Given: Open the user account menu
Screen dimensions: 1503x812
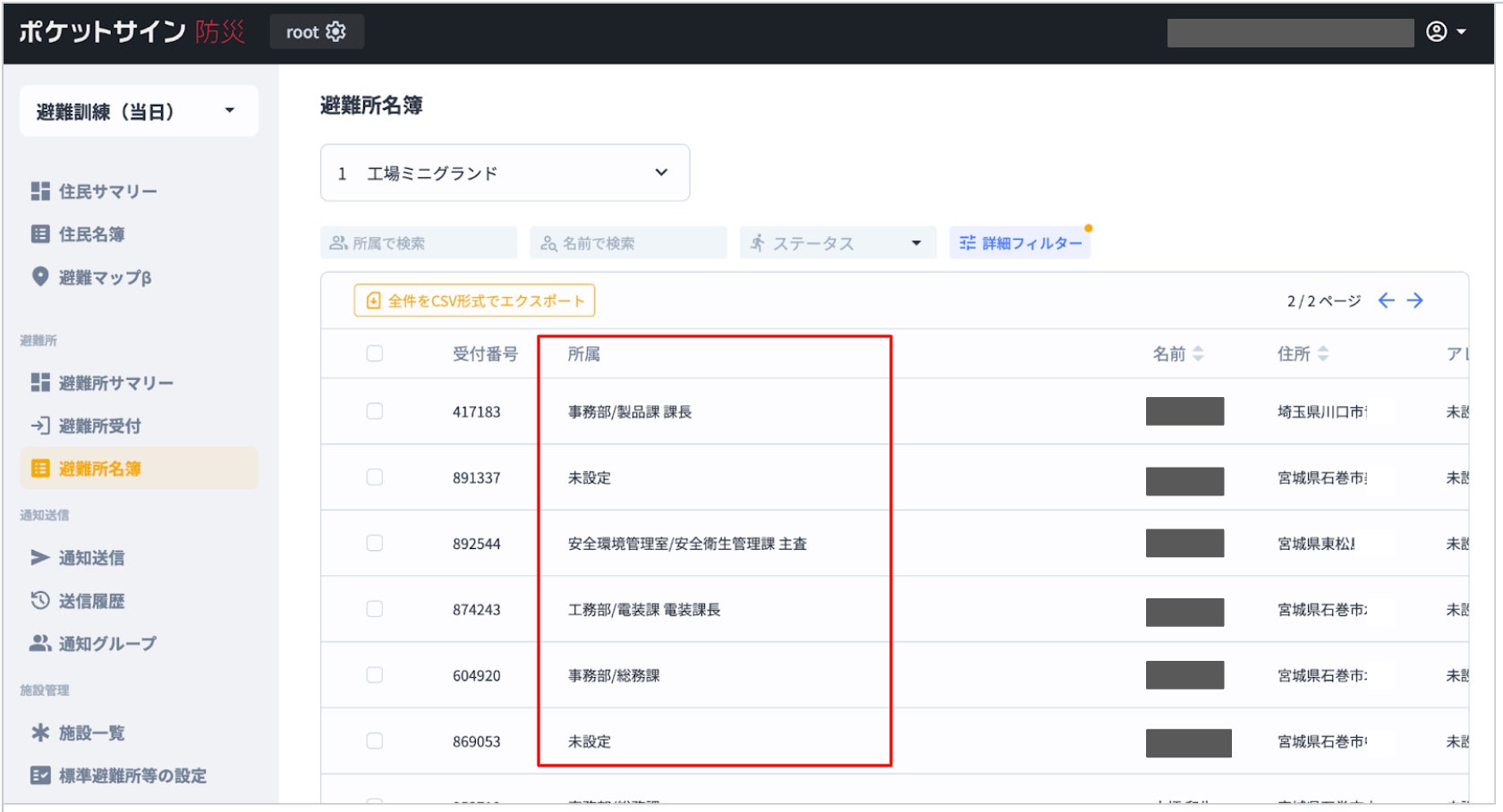Looking at the screenshot, I should [1446, 32].
